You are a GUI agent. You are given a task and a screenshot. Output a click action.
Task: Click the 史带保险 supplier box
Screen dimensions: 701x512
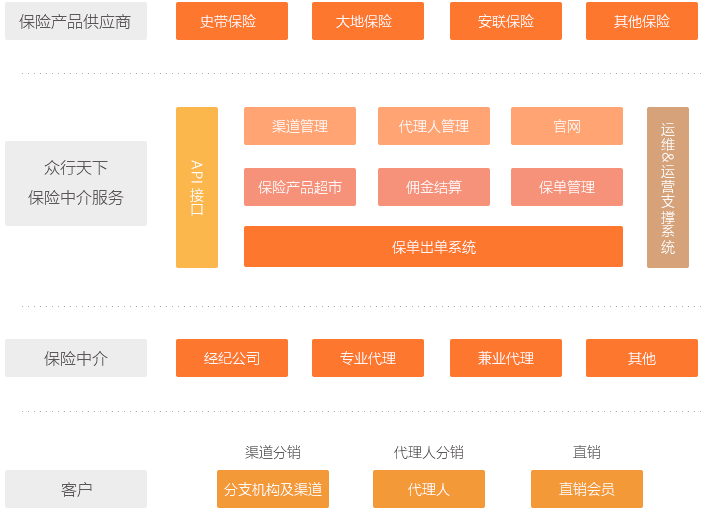tap(231, 21)
